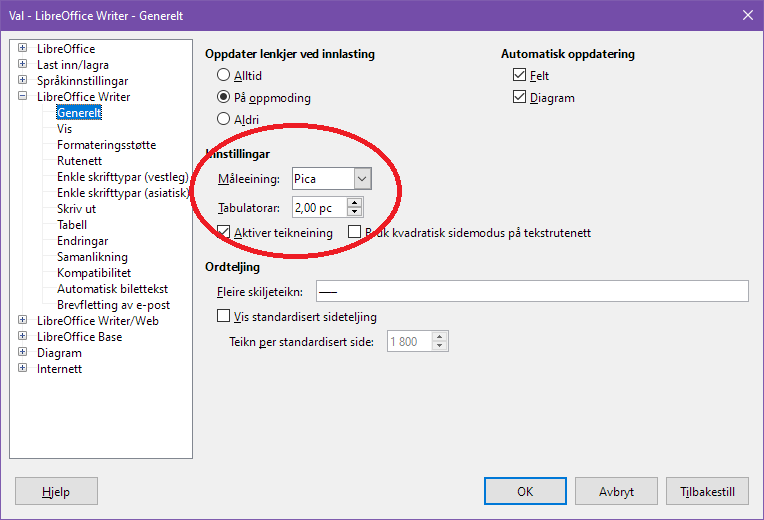Open Tabell settings page
The image size is (764, 520).
tap(72, 225)
